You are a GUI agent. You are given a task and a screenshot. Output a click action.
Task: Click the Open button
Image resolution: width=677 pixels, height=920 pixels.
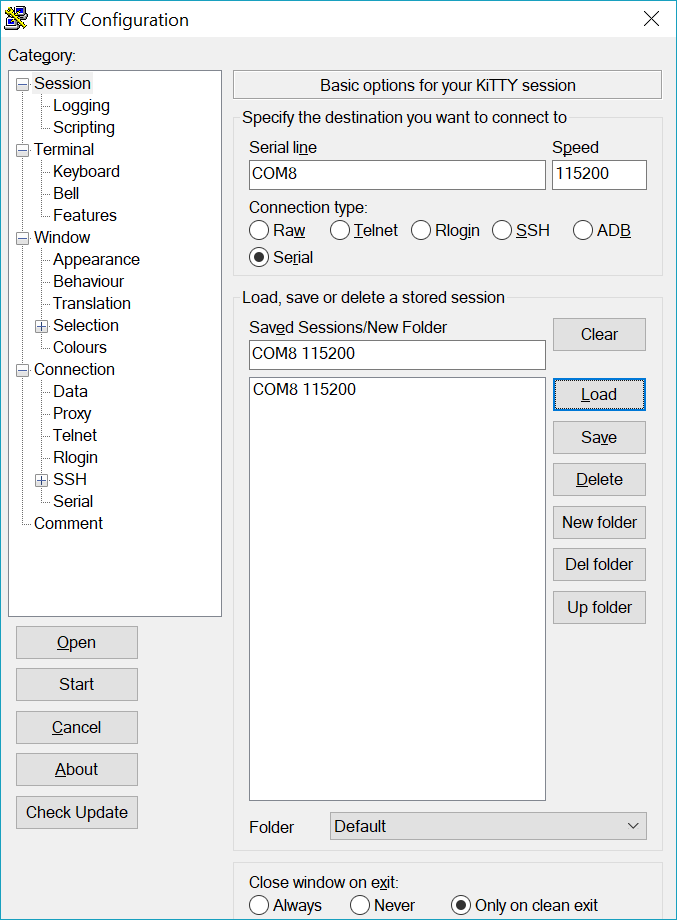click(77, 642)
